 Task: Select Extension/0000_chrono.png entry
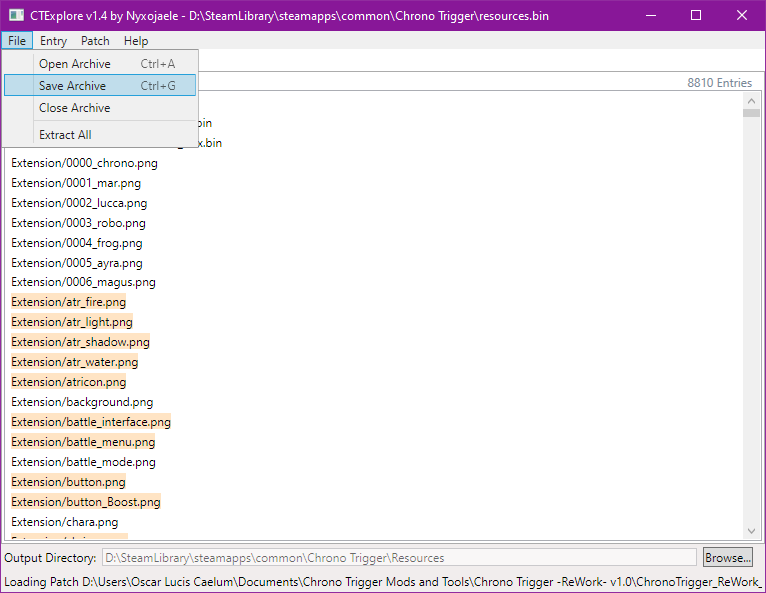tap(85, 163)
